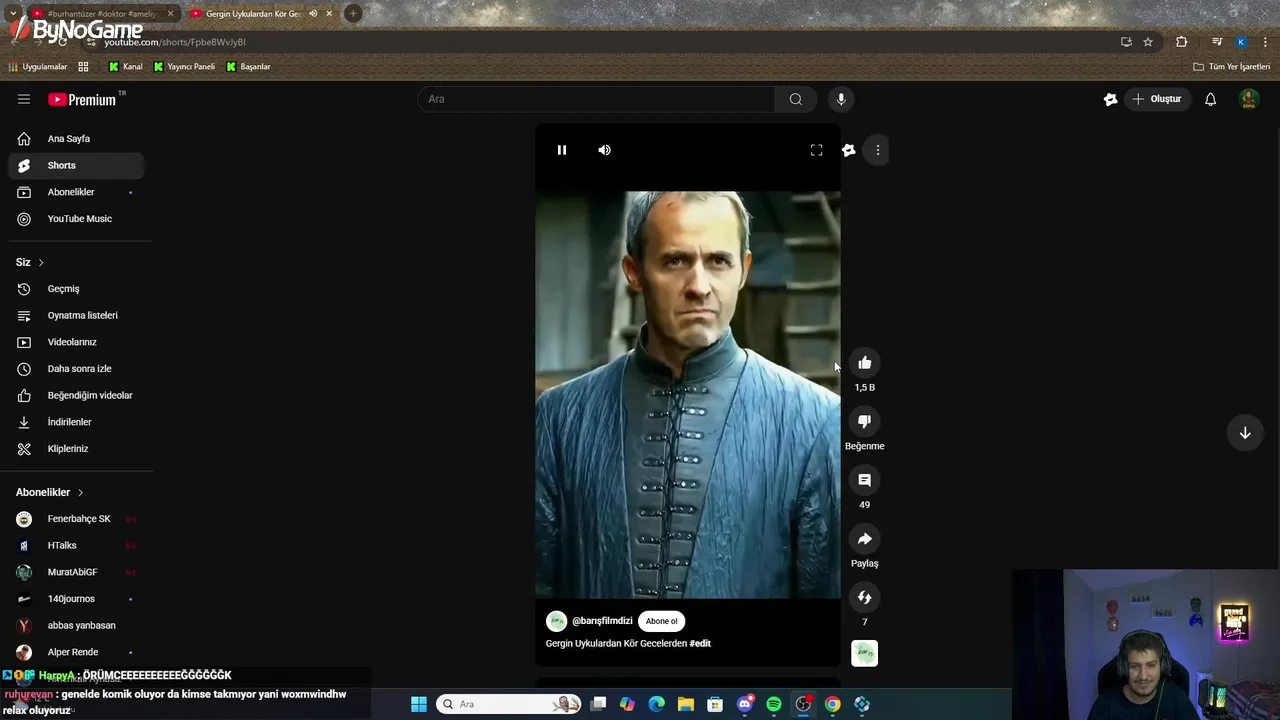Viewport: 1280px width, 720px height.
Task: Open Tüm Yer İşaretleri folder
Action: point(1231,67)
